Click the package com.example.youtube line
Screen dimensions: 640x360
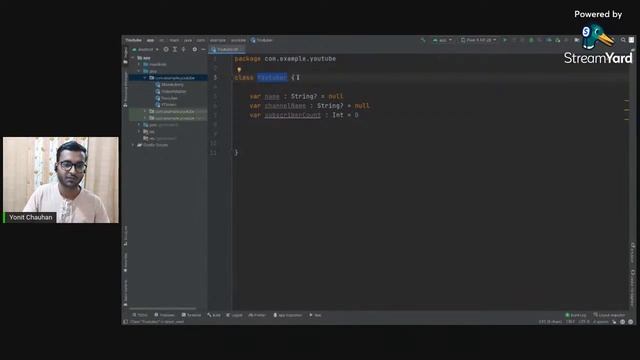click(x=285, y=59)
